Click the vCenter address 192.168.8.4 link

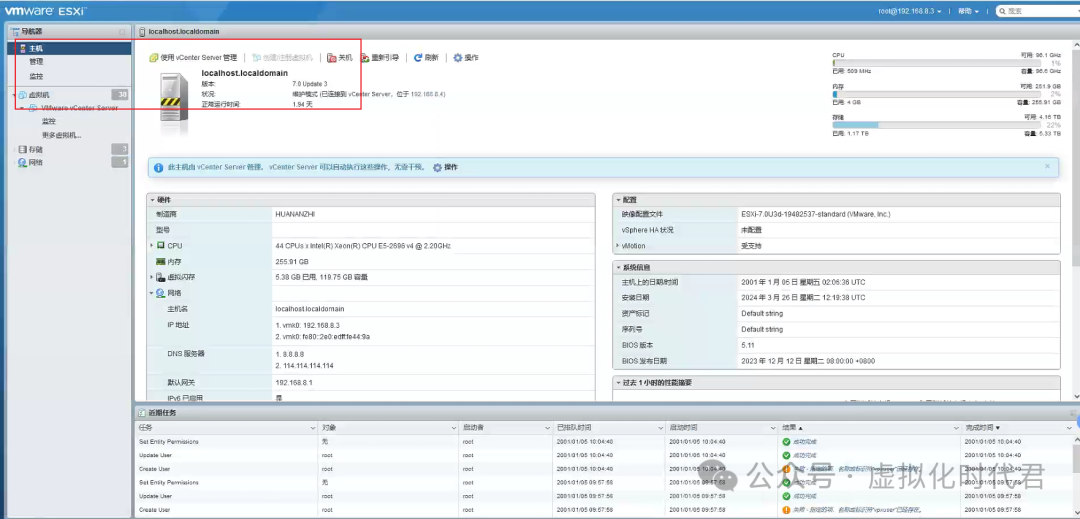click(428, 94)
